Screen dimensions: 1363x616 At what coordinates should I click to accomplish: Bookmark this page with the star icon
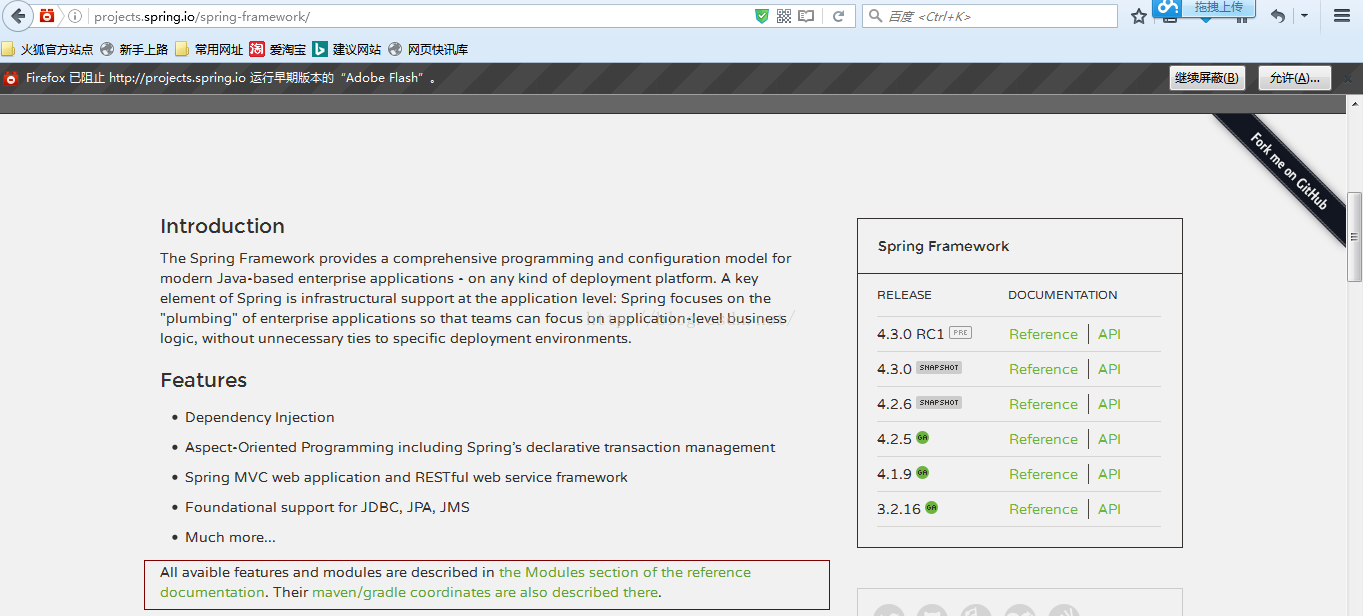pyautogui.click(x=1139, y=16)
